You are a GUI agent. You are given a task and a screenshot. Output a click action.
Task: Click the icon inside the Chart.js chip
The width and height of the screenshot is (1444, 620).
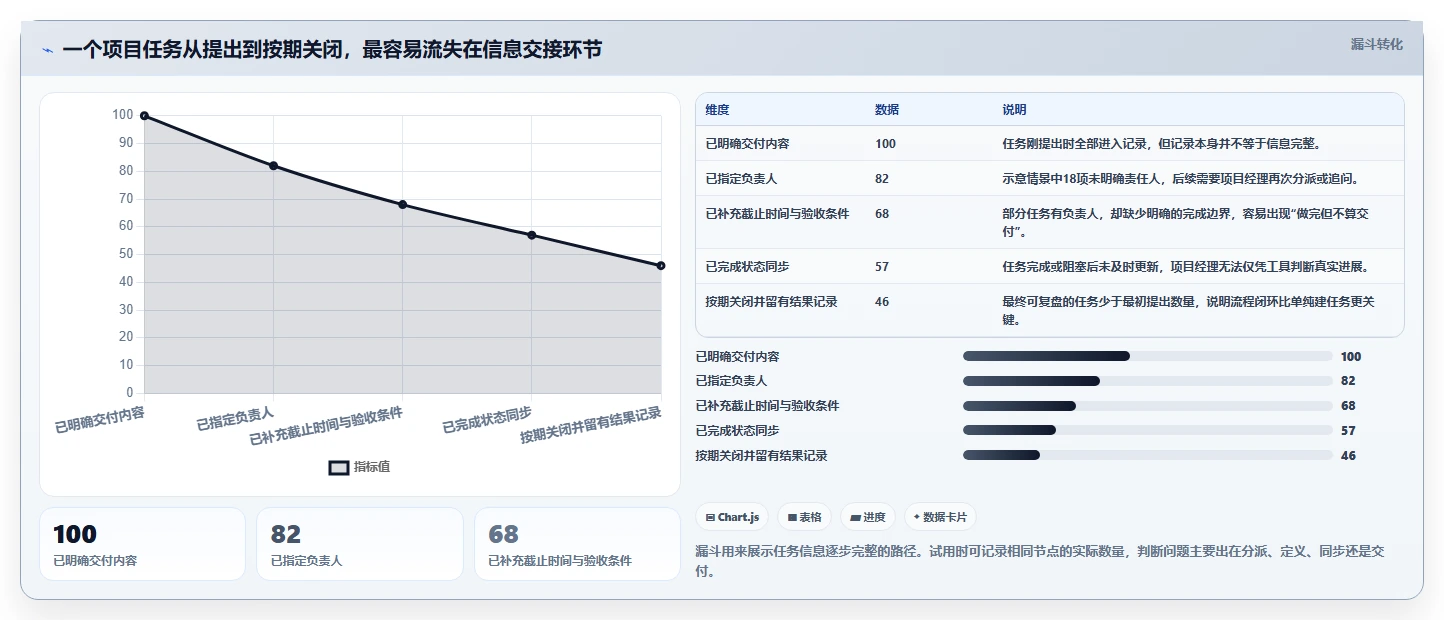tap(710, 517)
